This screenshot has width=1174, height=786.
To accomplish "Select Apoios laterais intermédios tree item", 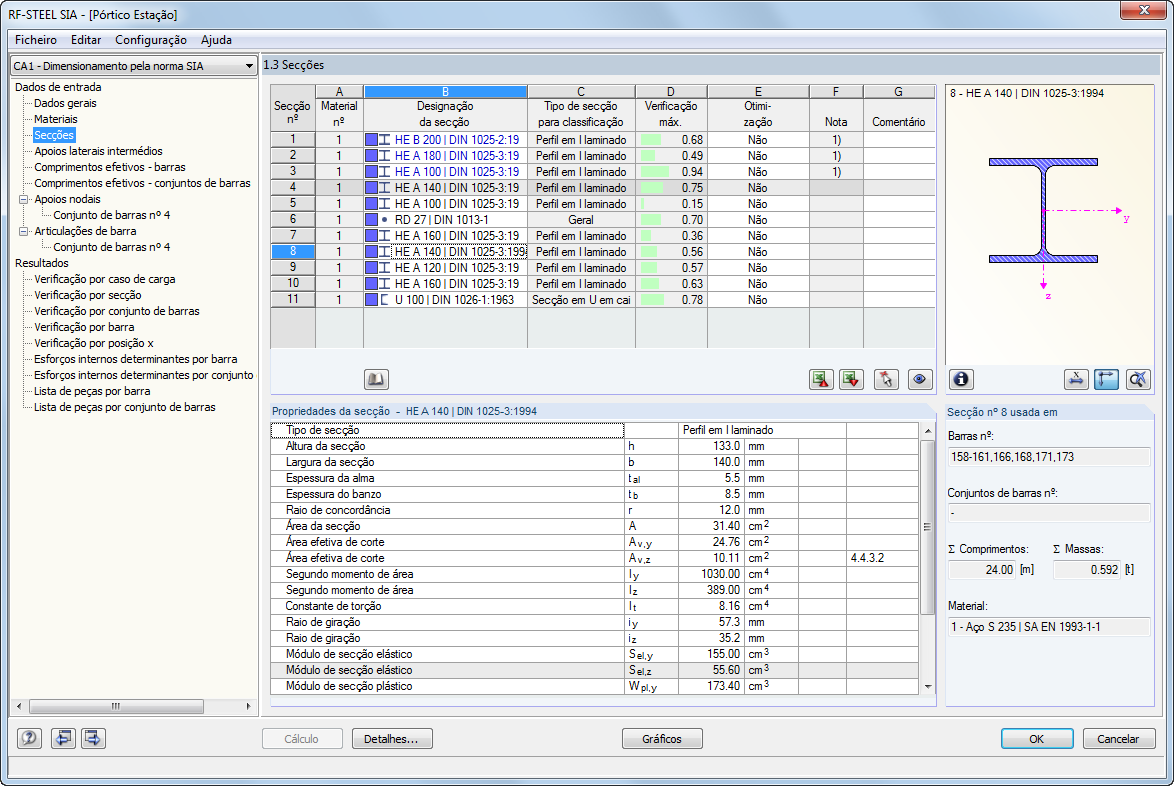I will [98, 151].
